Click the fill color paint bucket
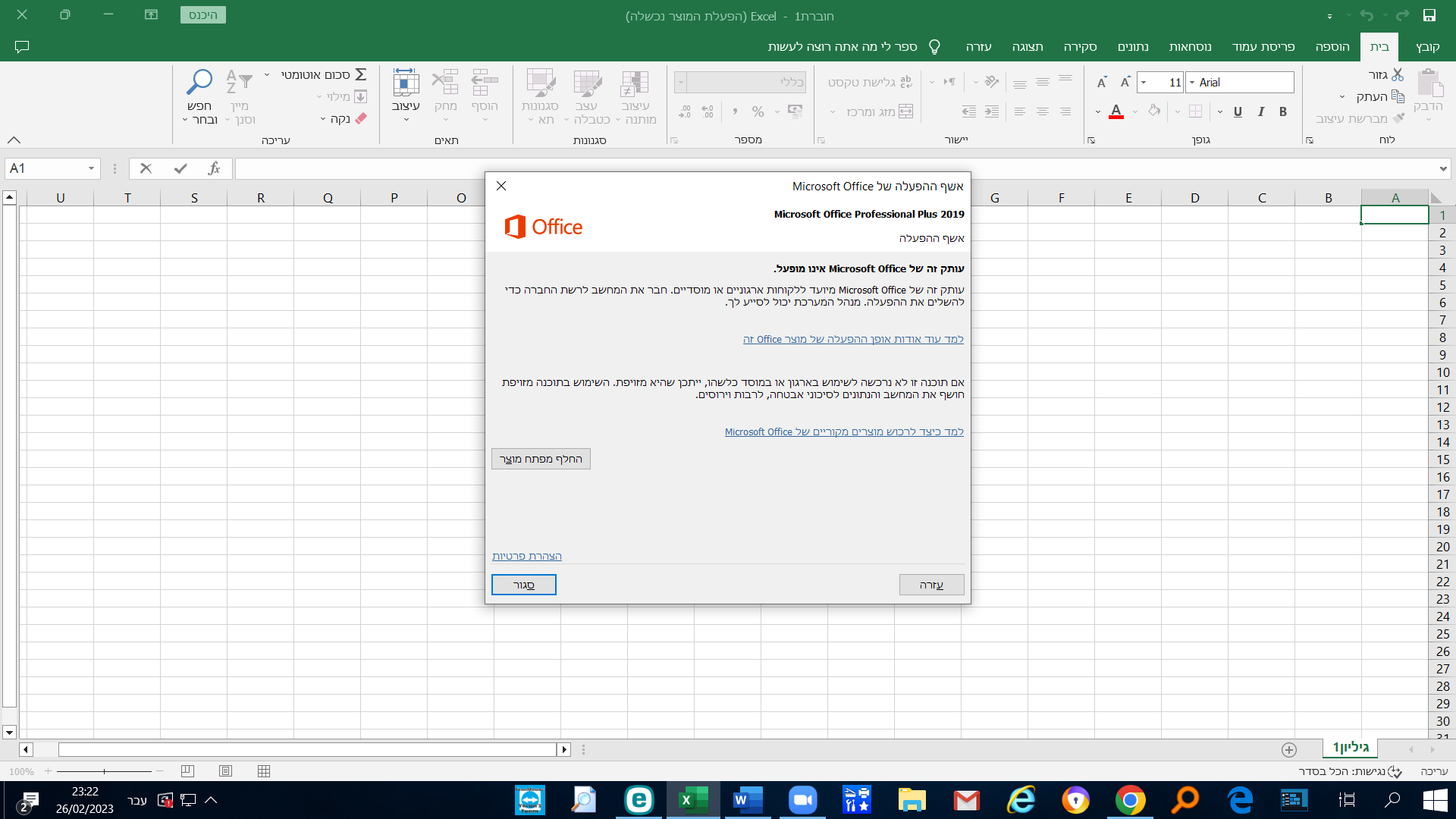Image resolution: width=1456 pixels, height=819 pixels. (x=1154, y=111)
